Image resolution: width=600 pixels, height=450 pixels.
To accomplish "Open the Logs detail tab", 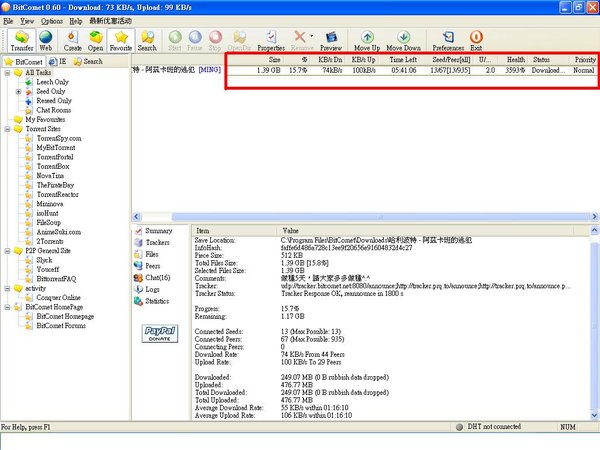I will point(147,289).
